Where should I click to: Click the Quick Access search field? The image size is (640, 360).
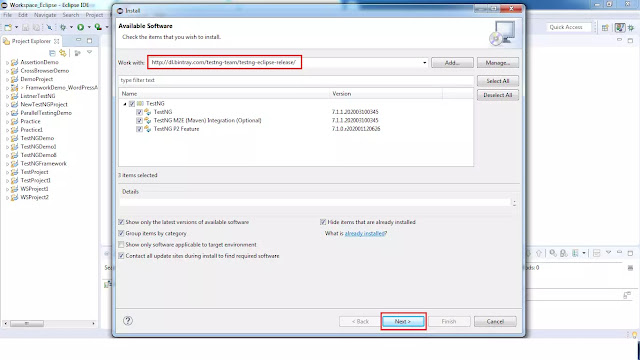[569, 27]
